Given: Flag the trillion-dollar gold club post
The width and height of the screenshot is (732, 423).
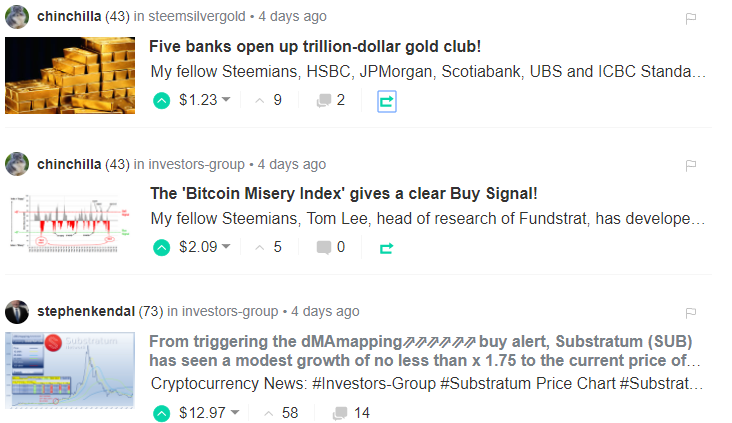Looking at the screenshot, I should [x=690, y=18].
